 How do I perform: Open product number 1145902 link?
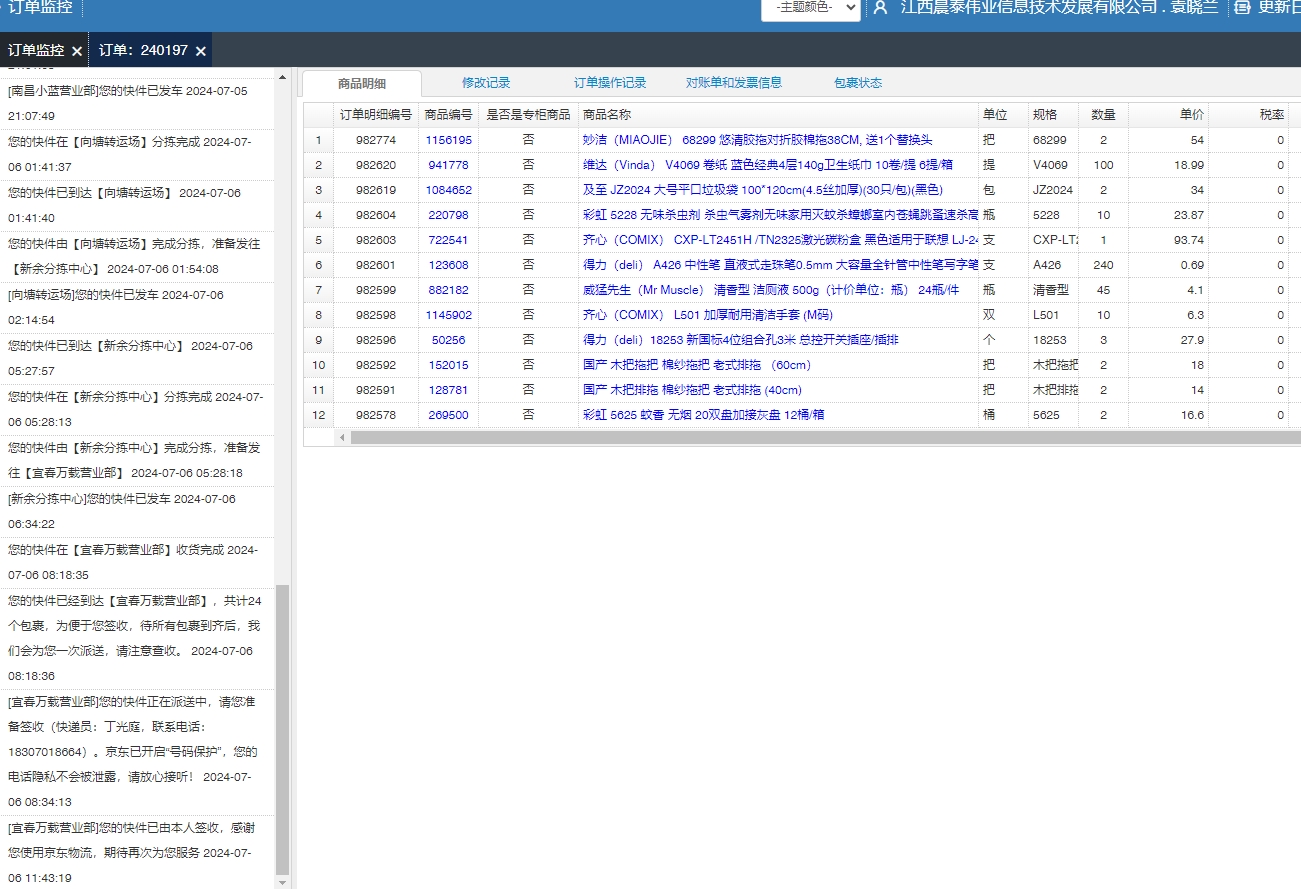click(x=448, y=315)
